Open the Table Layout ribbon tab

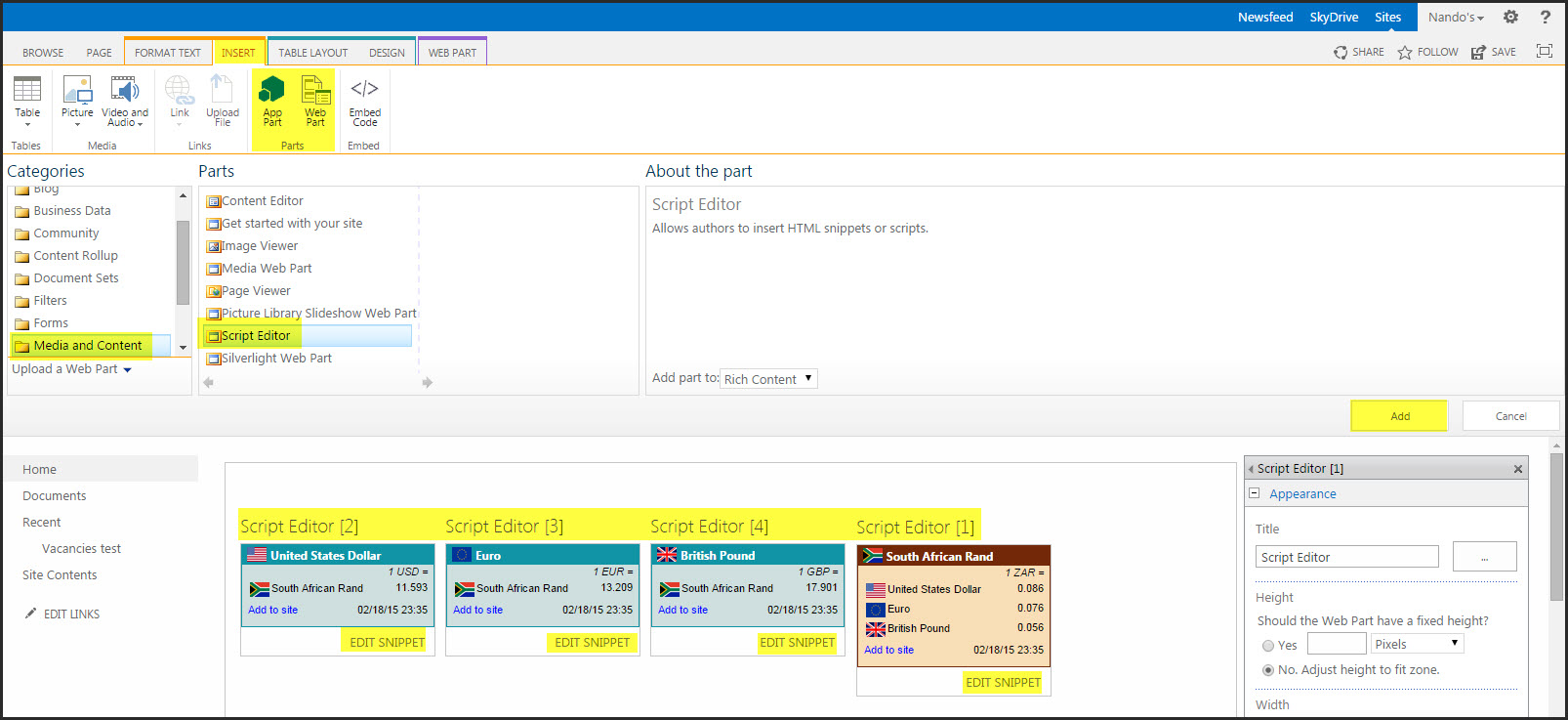click(312, 53)
